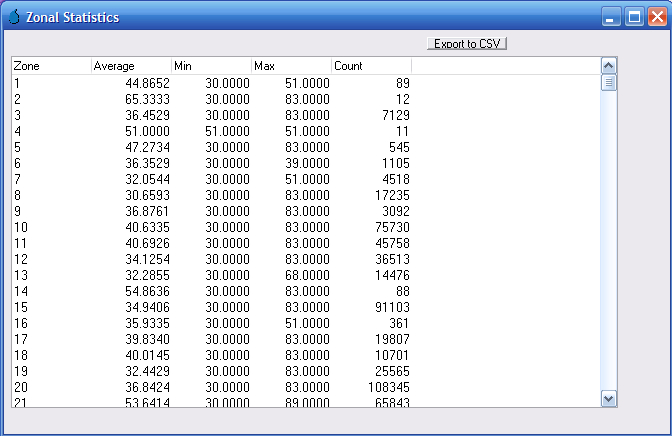
Task: Click average value 30.6593
Action: pos(147,195)
